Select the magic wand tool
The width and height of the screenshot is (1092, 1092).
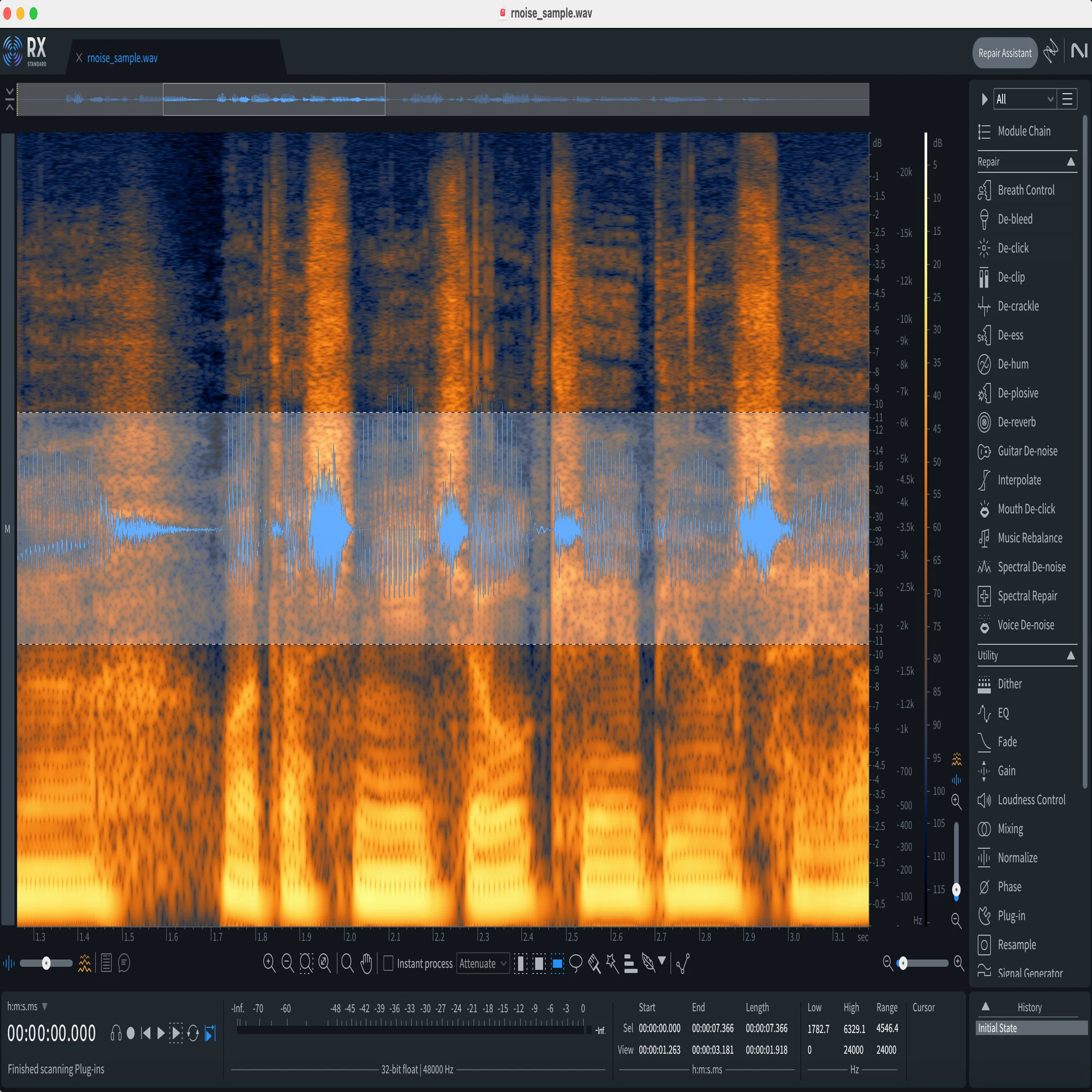tap(612, 963)
